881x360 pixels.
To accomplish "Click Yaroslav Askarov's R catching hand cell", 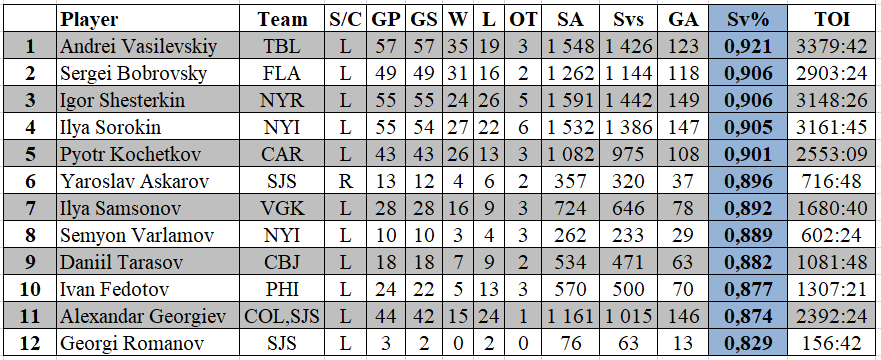I will 346,181.
